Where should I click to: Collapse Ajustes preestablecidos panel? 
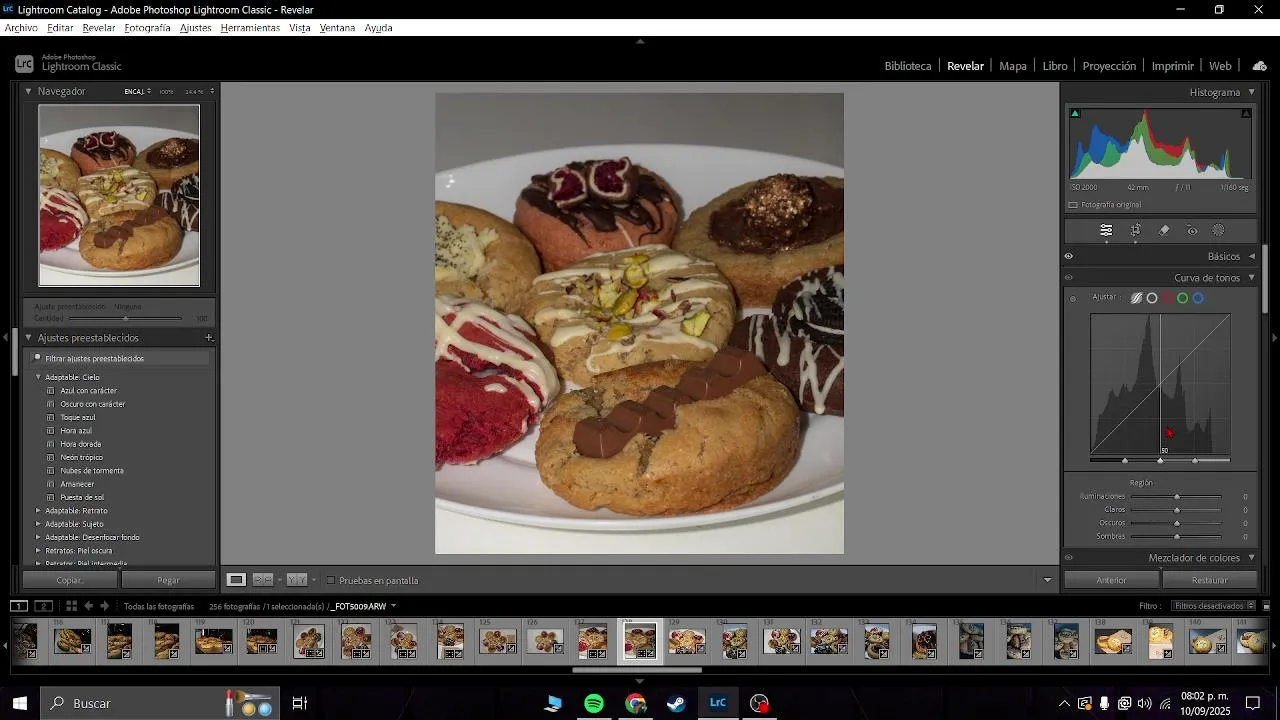point(28,338)
